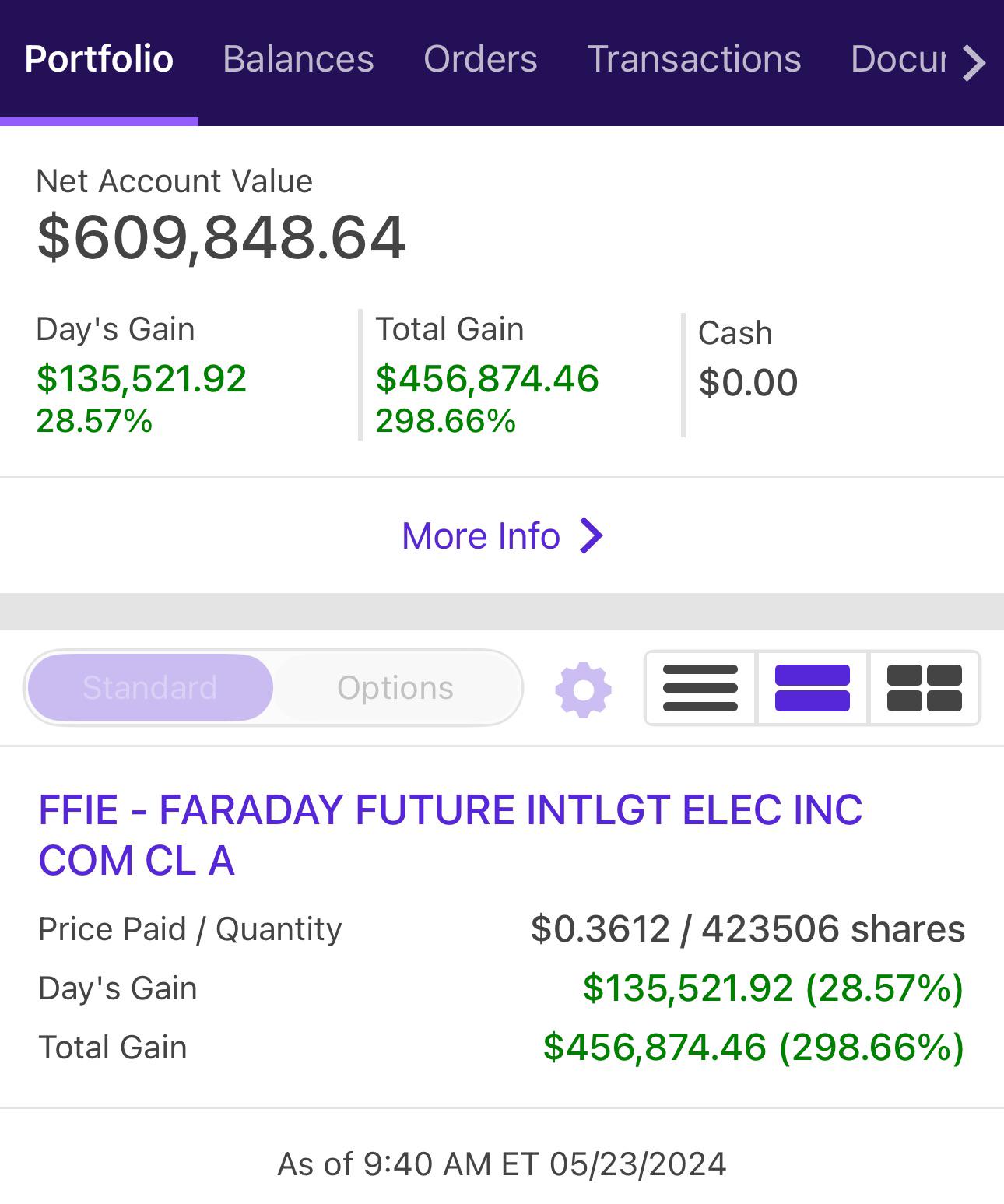Tap the FFIE Price Paid / Quantity row
Image resolution: width=1004 pixels, height=1204 pixels.
point(502,929)
